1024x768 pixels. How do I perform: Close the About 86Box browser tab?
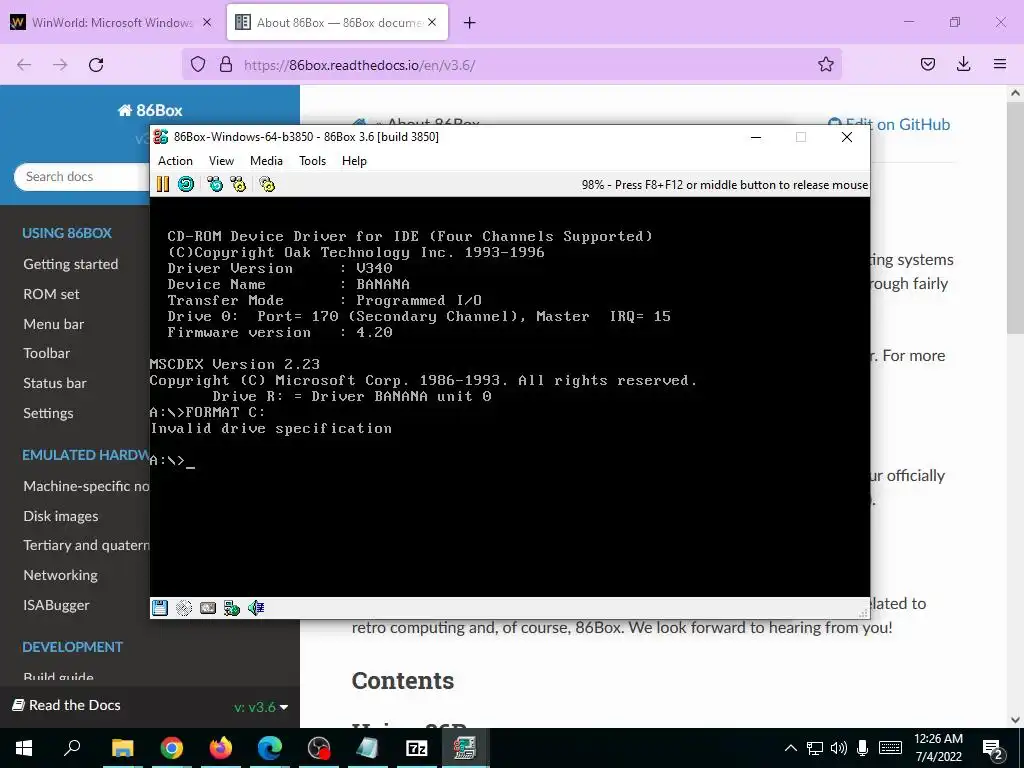(x=432, y=22)
